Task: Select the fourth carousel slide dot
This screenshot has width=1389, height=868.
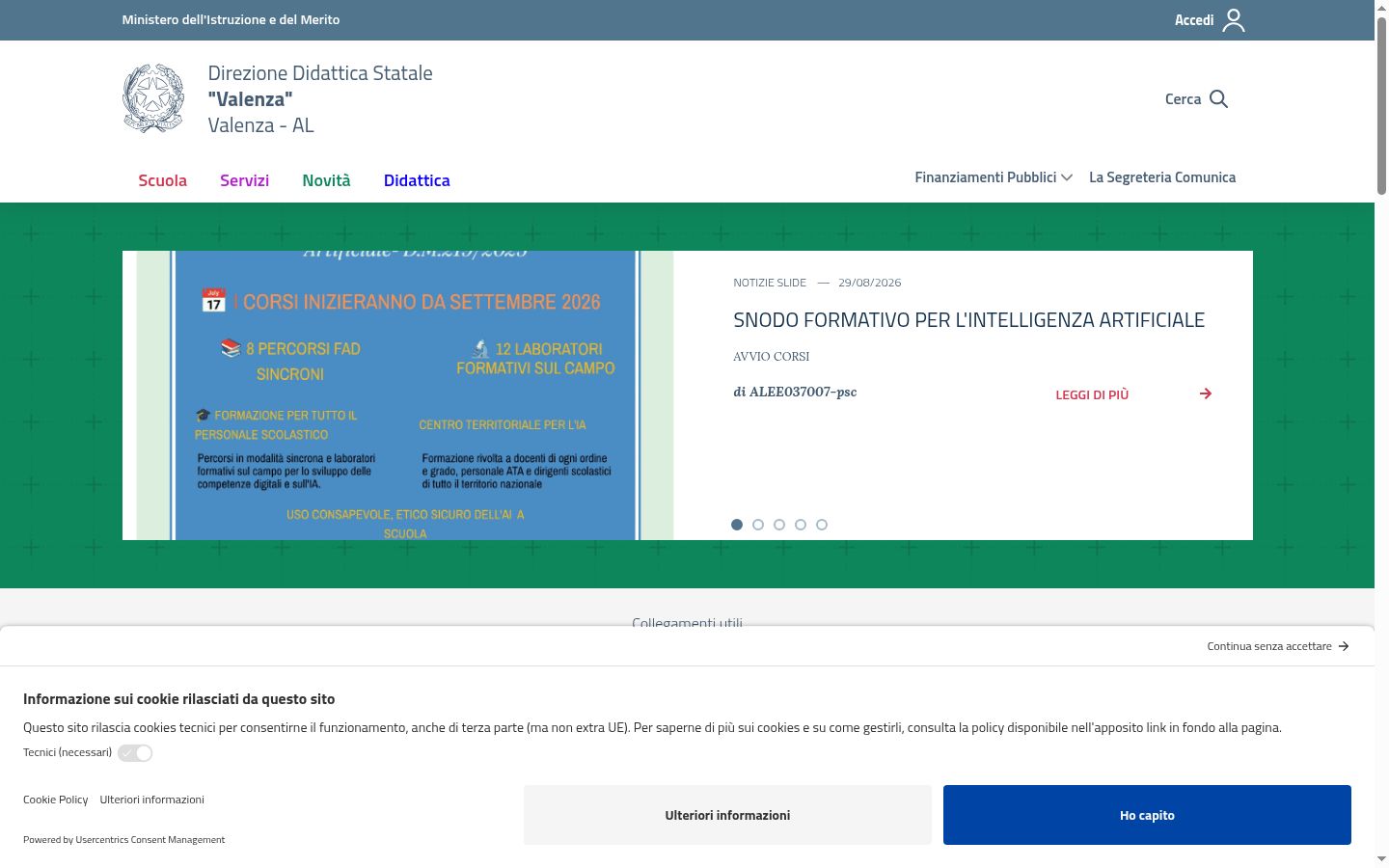Action: coord(801,525)
